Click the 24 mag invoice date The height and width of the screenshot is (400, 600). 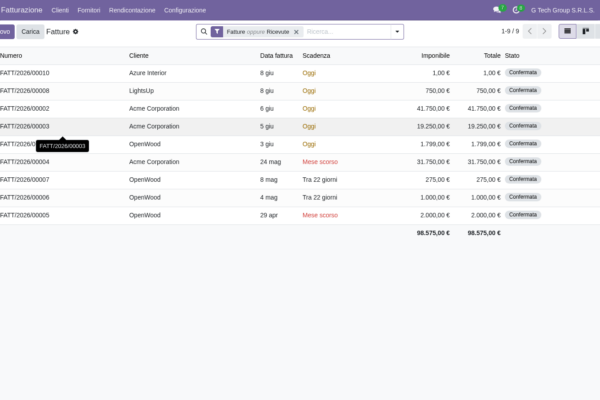pyautogui.click(x=271, y=162)
